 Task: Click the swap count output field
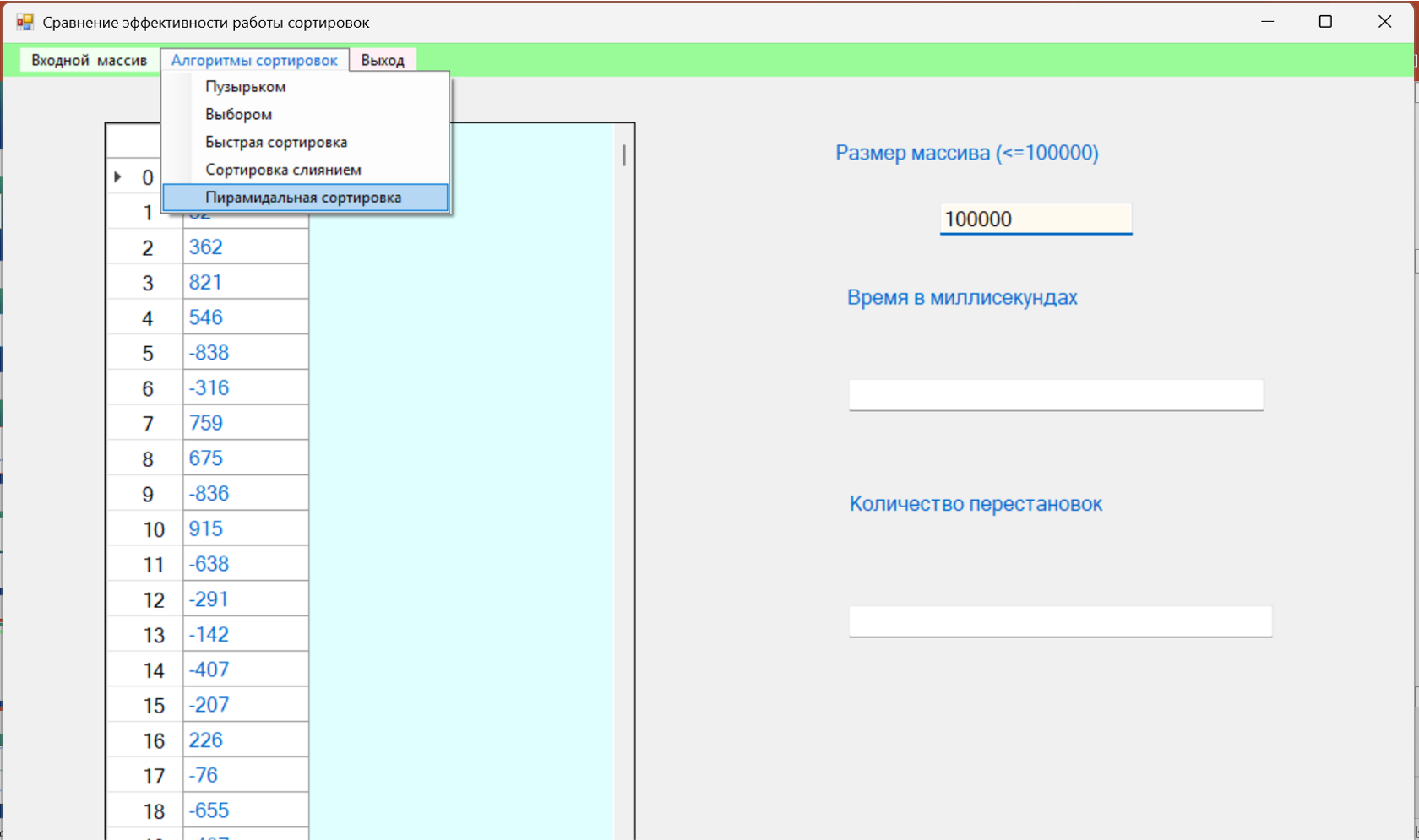(1059, 621)
